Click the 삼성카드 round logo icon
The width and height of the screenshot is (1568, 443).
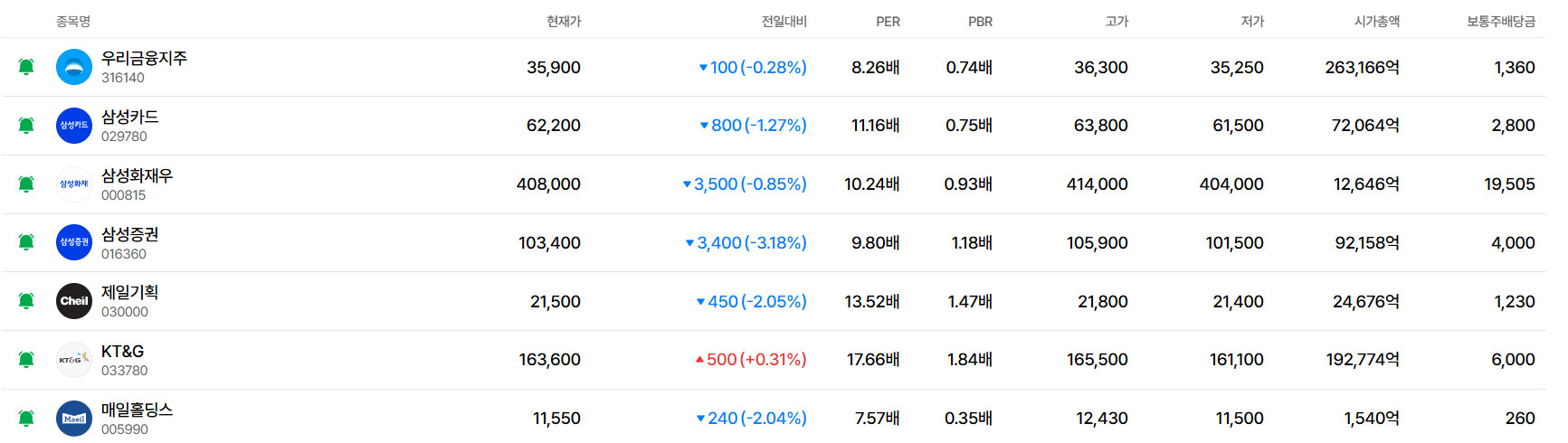point(74,126)
